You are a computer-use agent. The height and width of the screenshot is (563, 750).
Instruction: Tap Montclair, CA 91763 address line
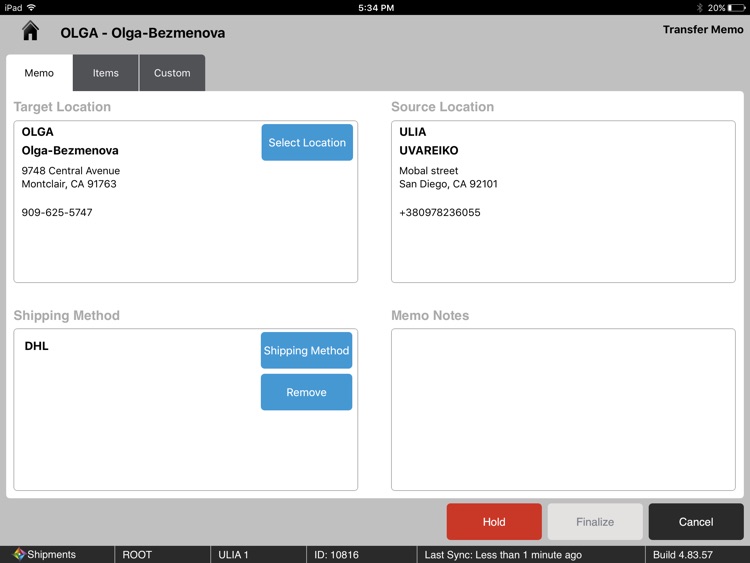(x=69, y=184)
